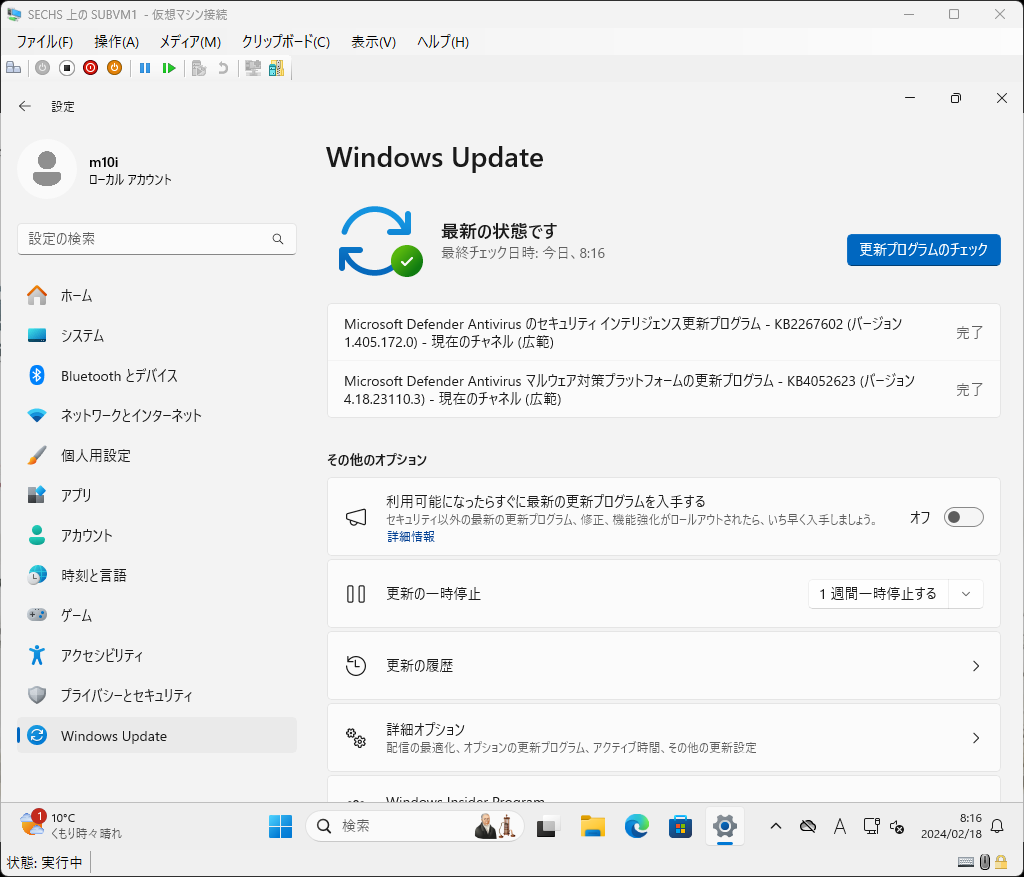Image resolution: width=1024 pixels, height=877 pixels.
Task: Select アカウント in the sidebar
Action: coord(157,535)
